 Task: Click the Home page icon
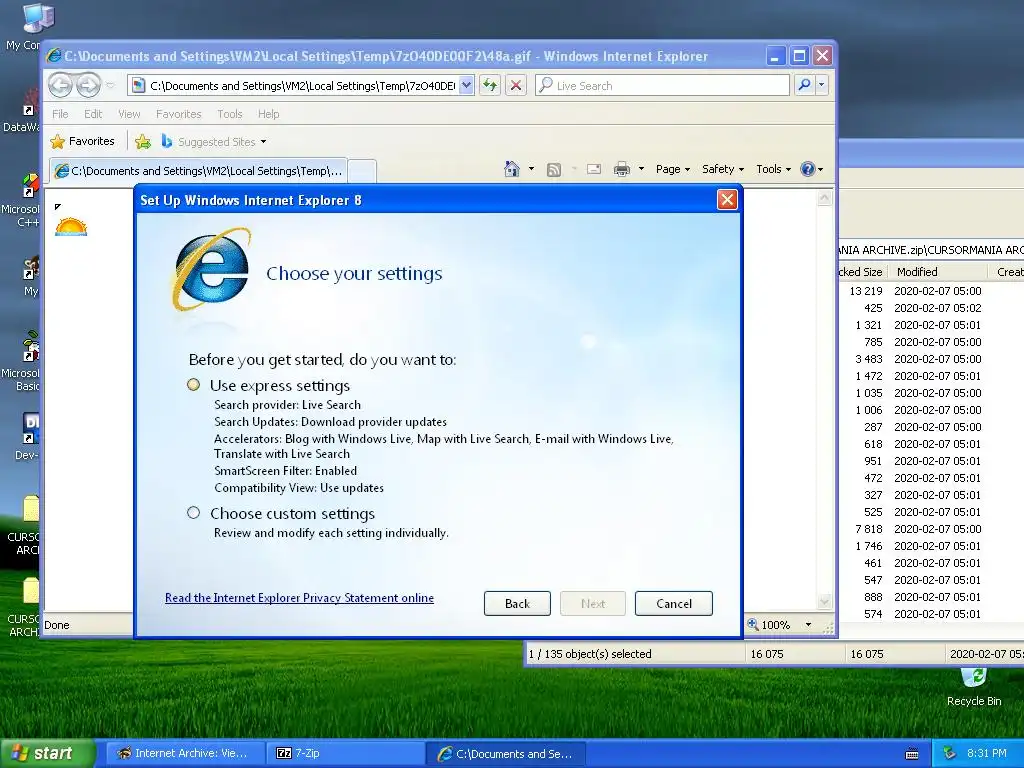click(x=512, y=169)
